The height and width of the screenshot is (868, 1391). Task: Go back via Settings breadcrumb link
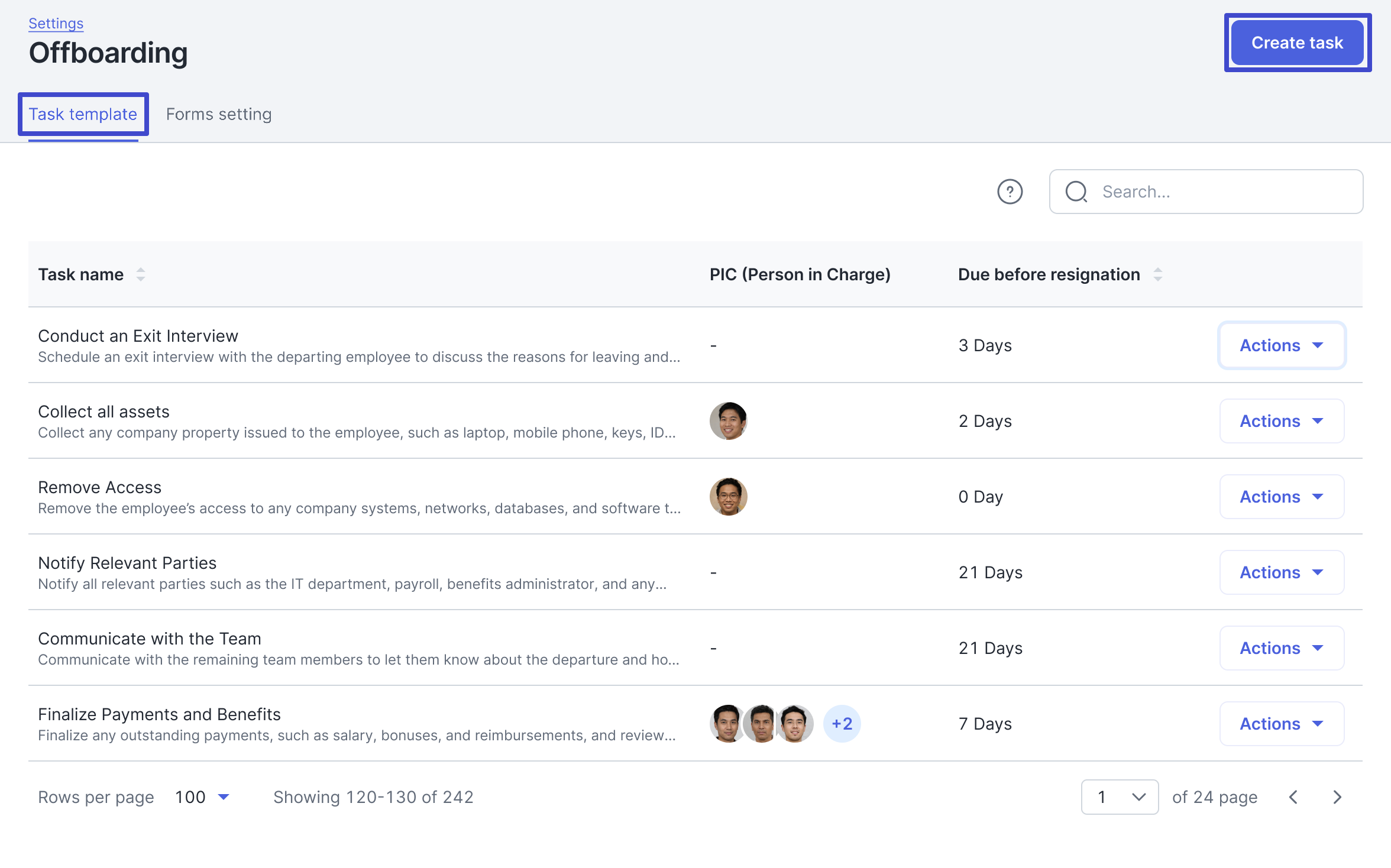56,24
